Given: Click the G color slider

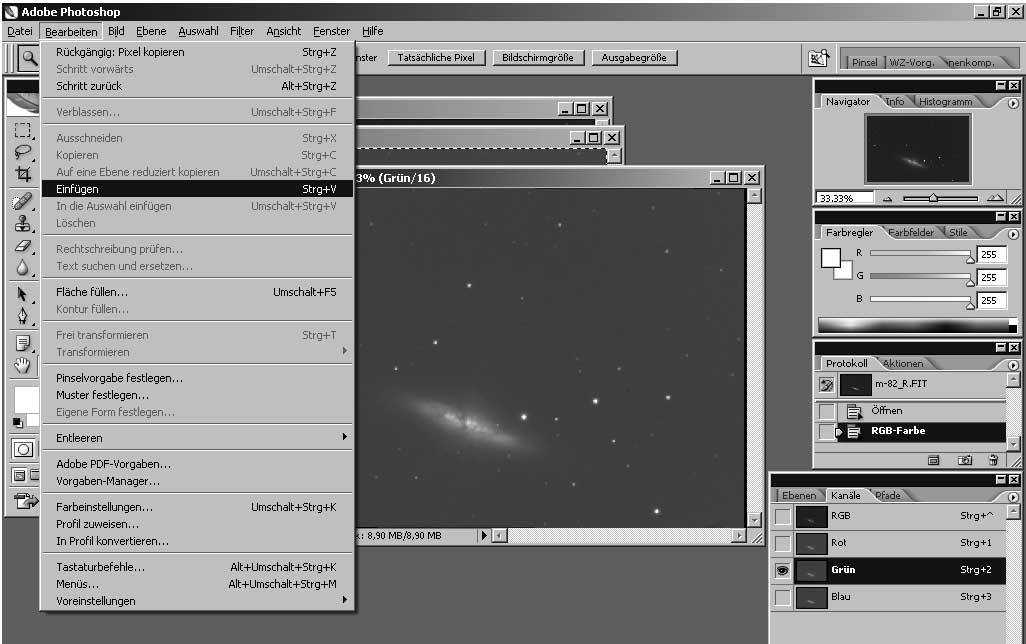Looking at the screenshot, I should tap(921, 277).
